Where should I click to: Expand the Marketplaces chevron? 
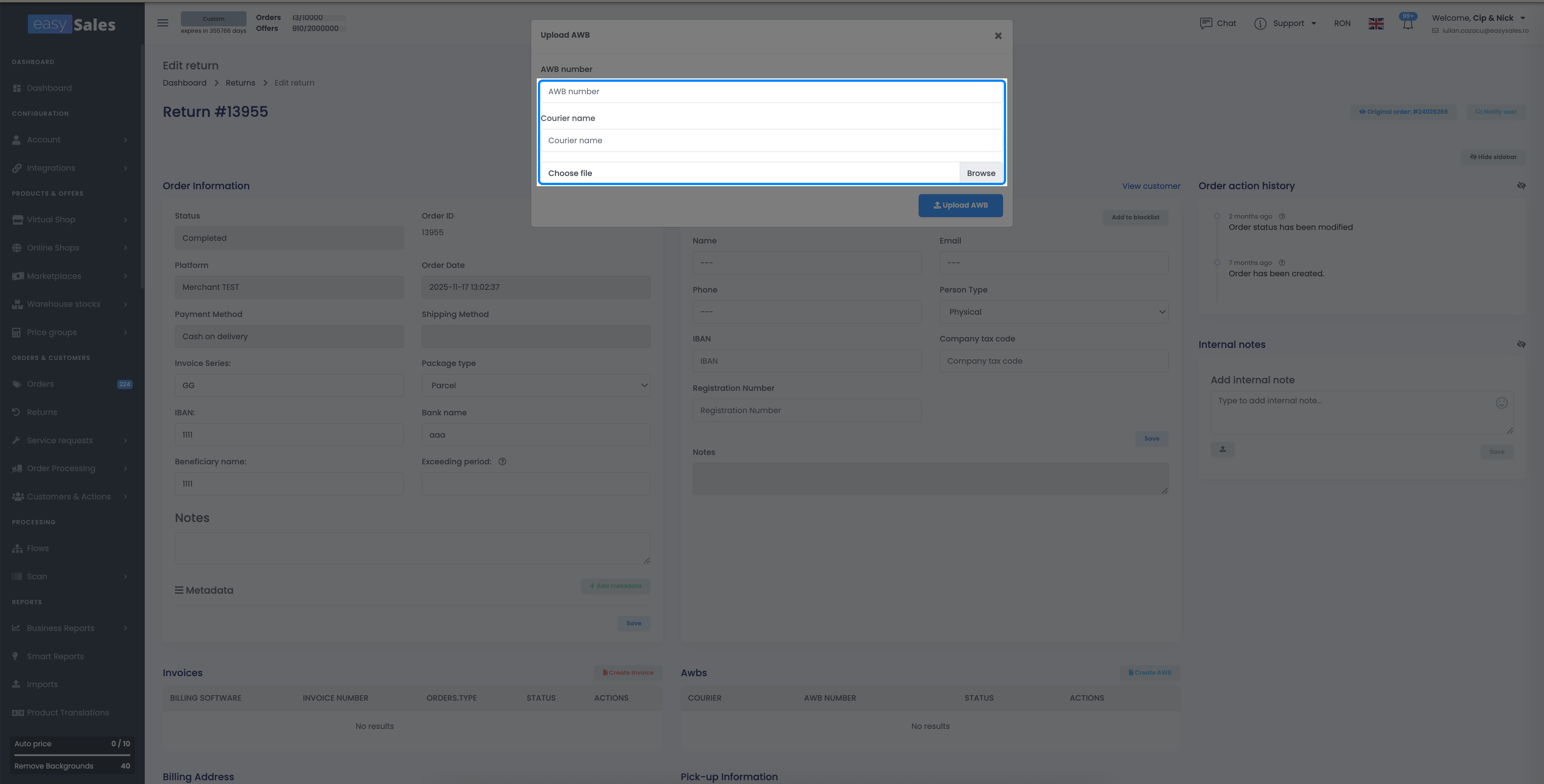pyautogui.click(x=125, y=276)
